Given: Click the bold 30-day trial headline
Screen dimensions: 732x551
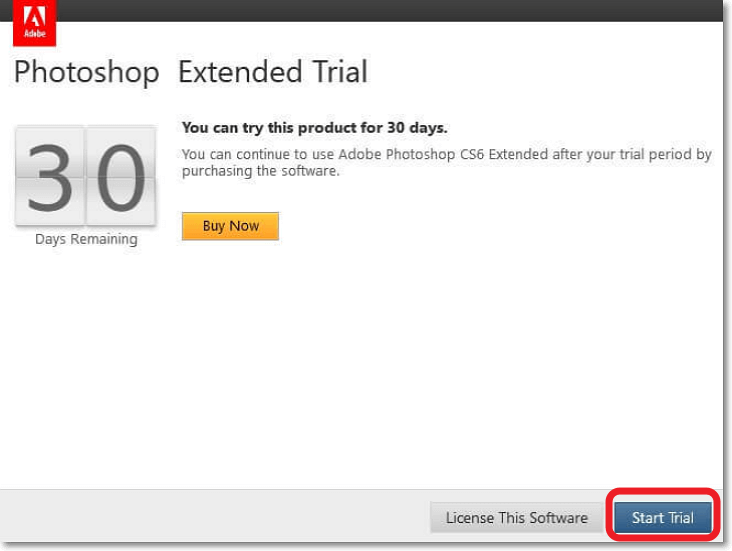Looking at the screenshot, I should 314,128.
